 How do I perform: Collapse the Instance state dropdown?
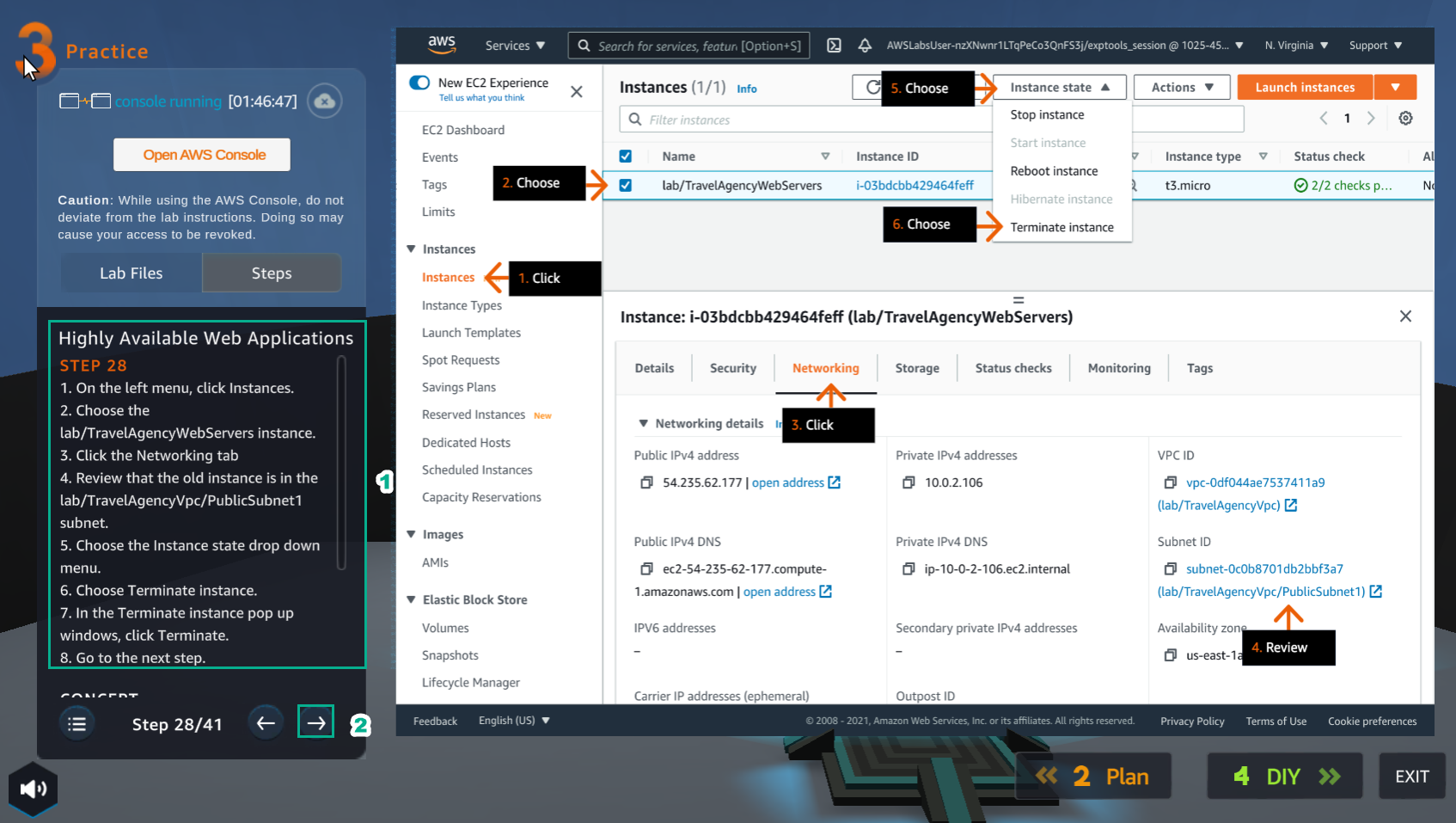coord(1059,88)
